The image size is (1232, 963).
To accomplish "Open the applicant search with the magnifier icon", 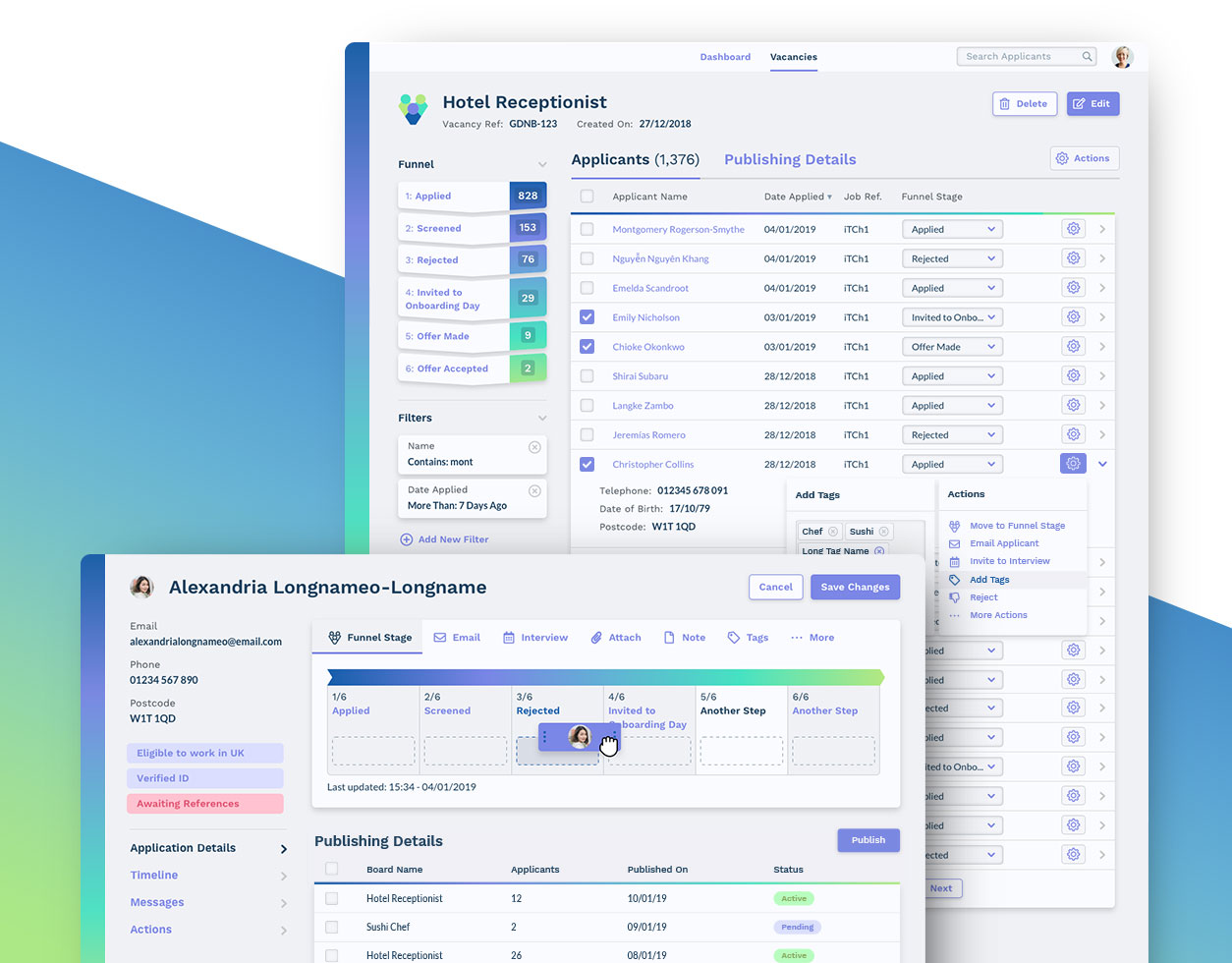I will 1087,56.
